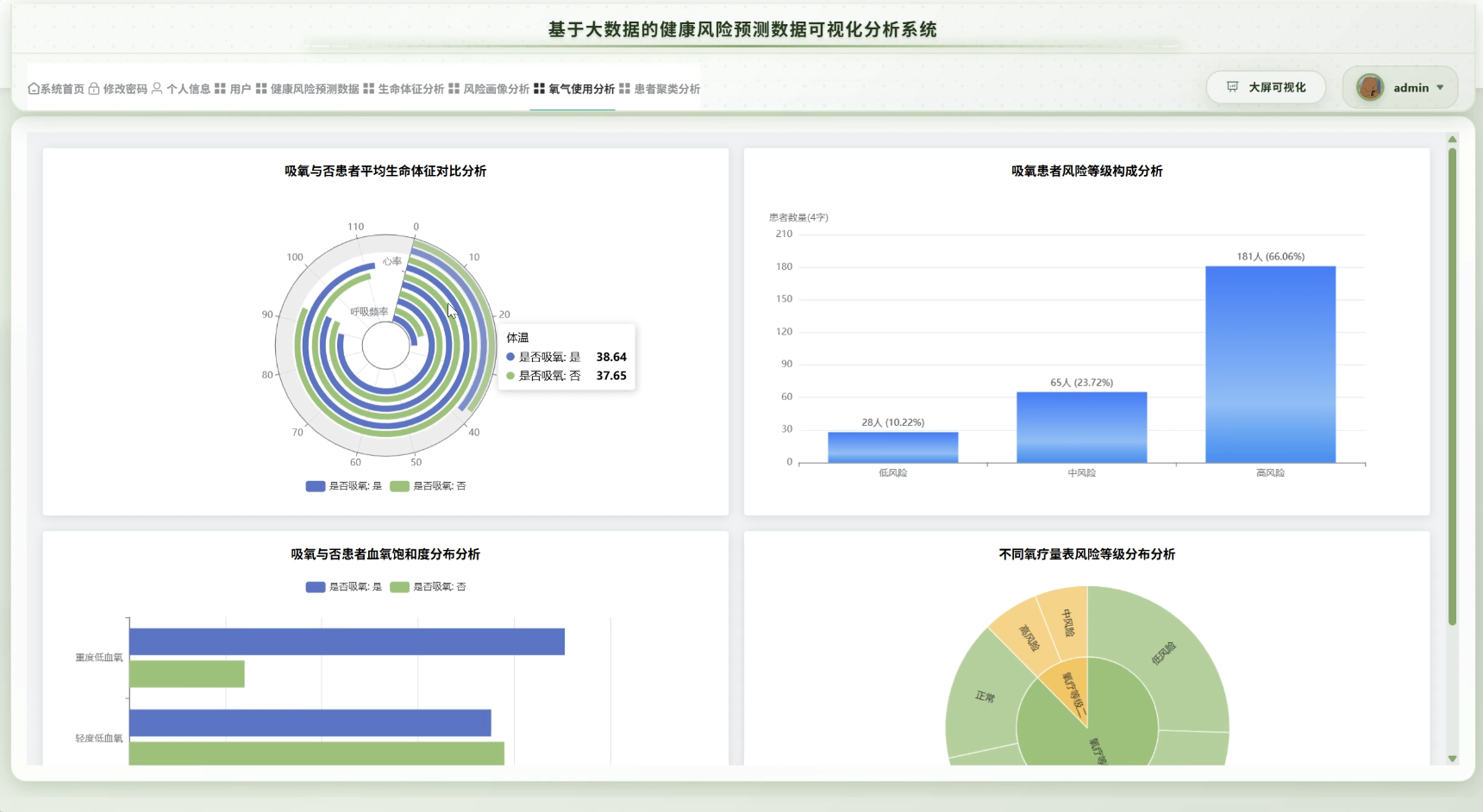
Task: Click green 轻度低血氧 bar
Action: [316, 753]
